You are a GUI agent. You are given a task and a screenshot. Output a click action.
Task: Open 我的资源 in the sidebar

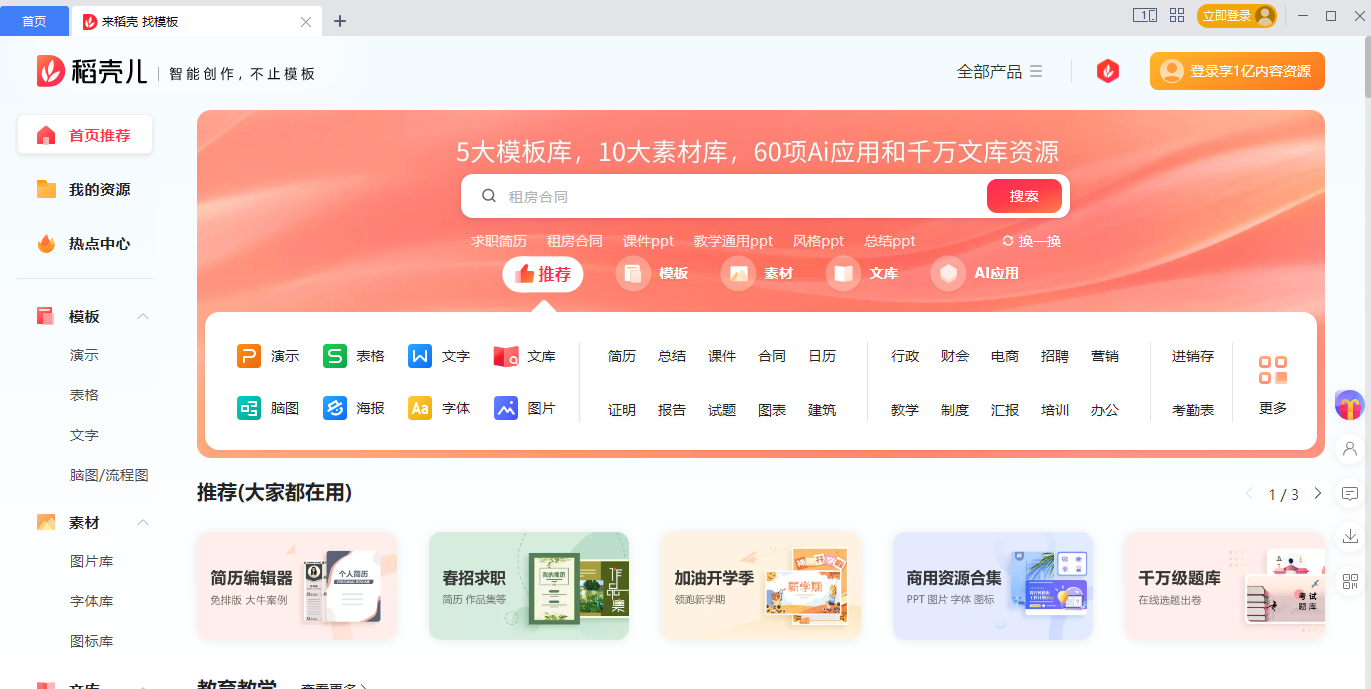tap(85, 189)
